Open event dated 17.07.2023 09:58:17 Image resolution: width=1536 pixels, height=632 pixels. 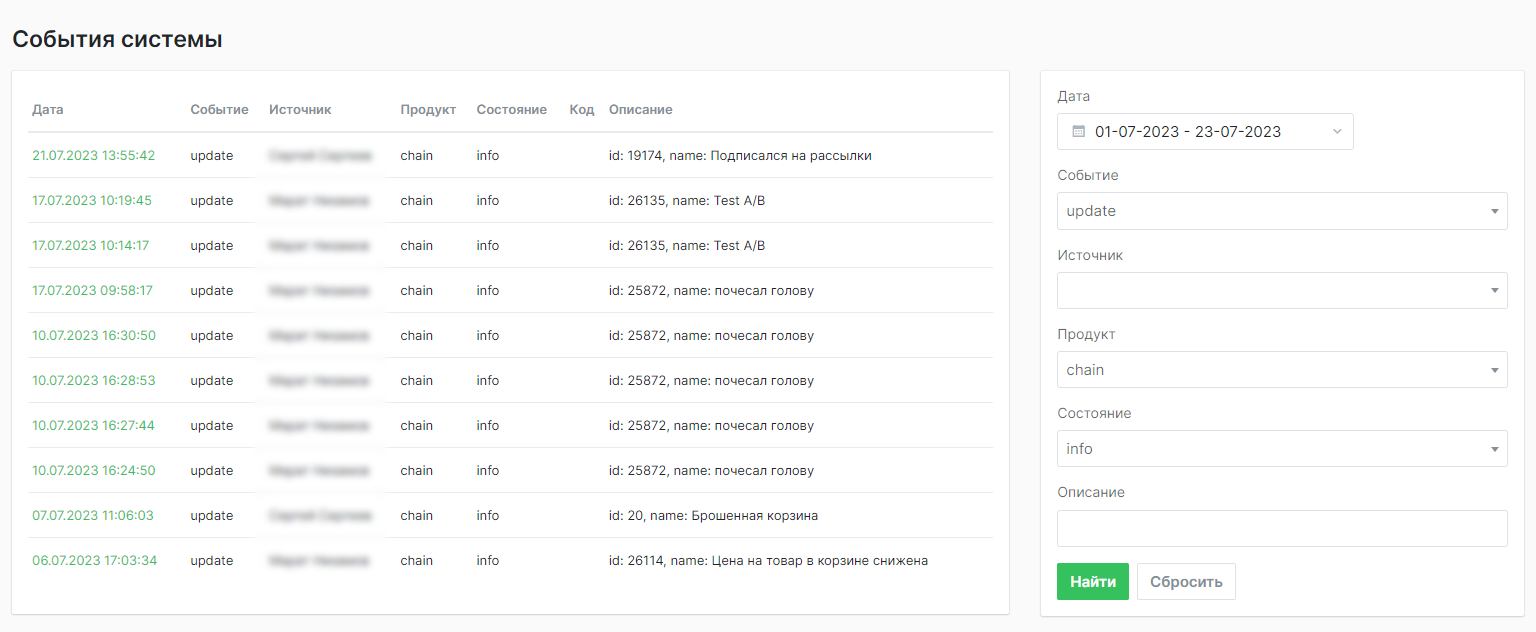(92, 290)
